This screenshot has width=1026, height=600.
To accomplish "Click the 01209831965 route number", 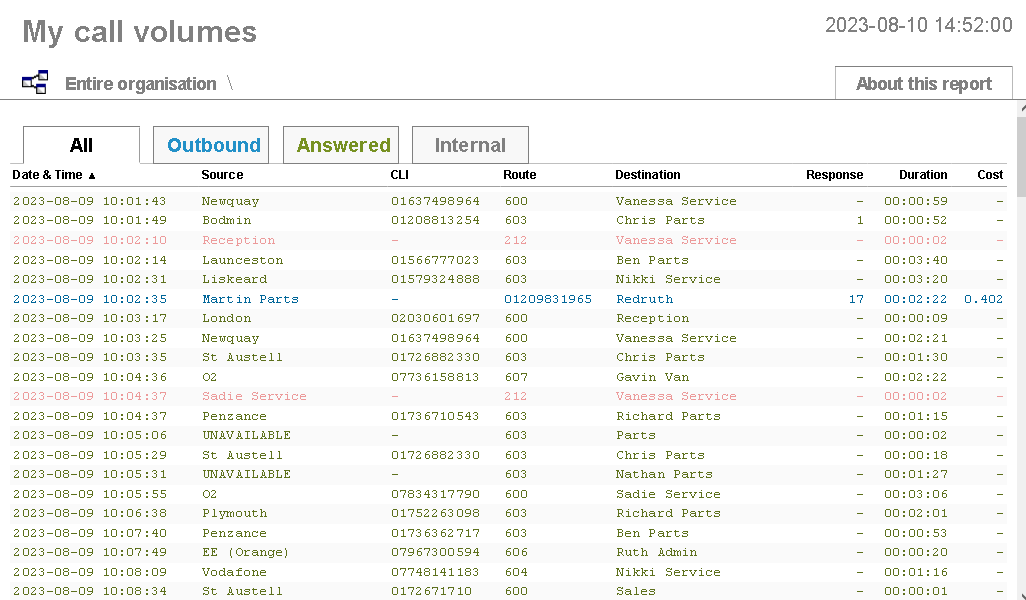I will pyautogui.click(x=547, y=299).
